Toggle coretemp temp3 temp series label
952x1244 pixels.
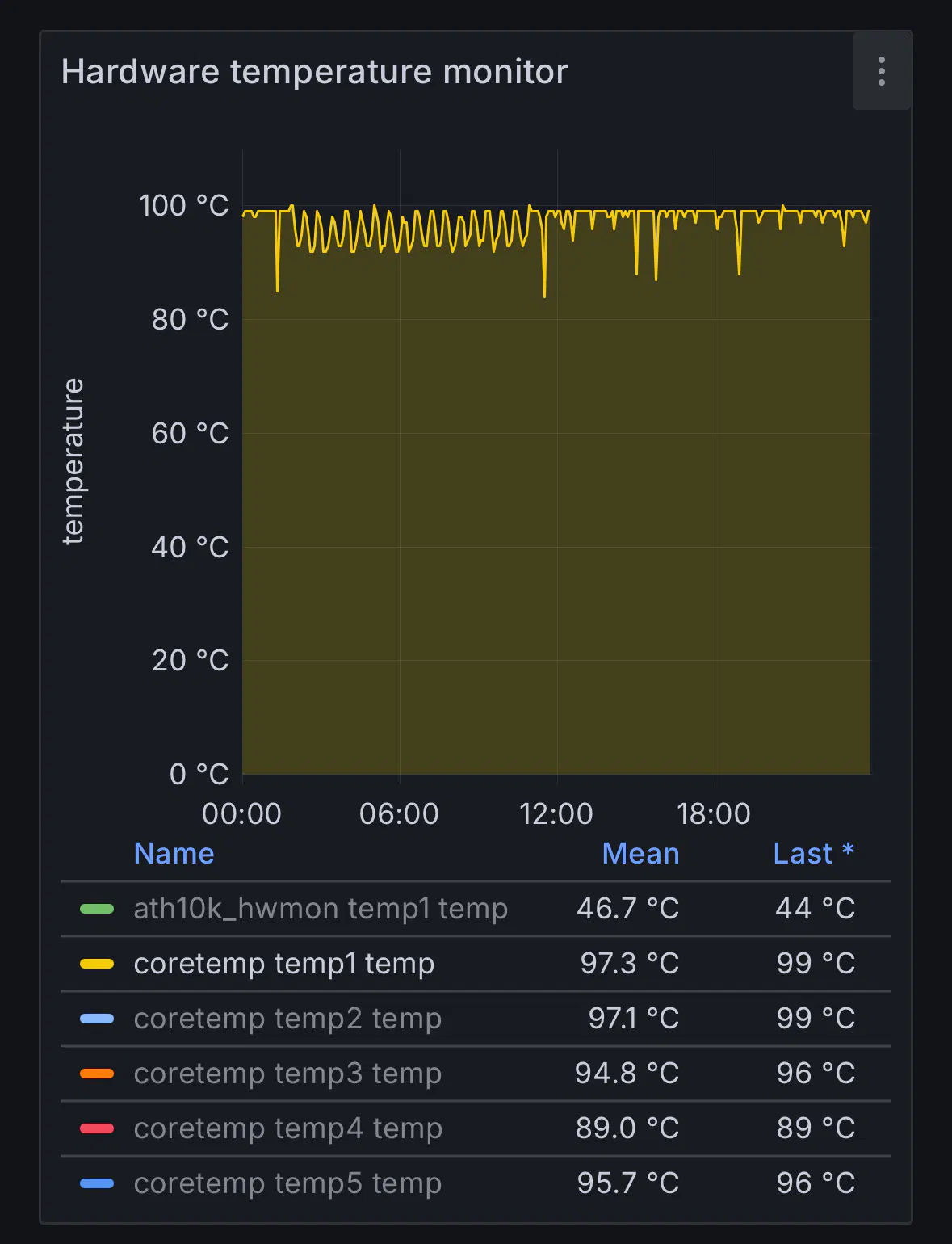tap(287, 1074)
